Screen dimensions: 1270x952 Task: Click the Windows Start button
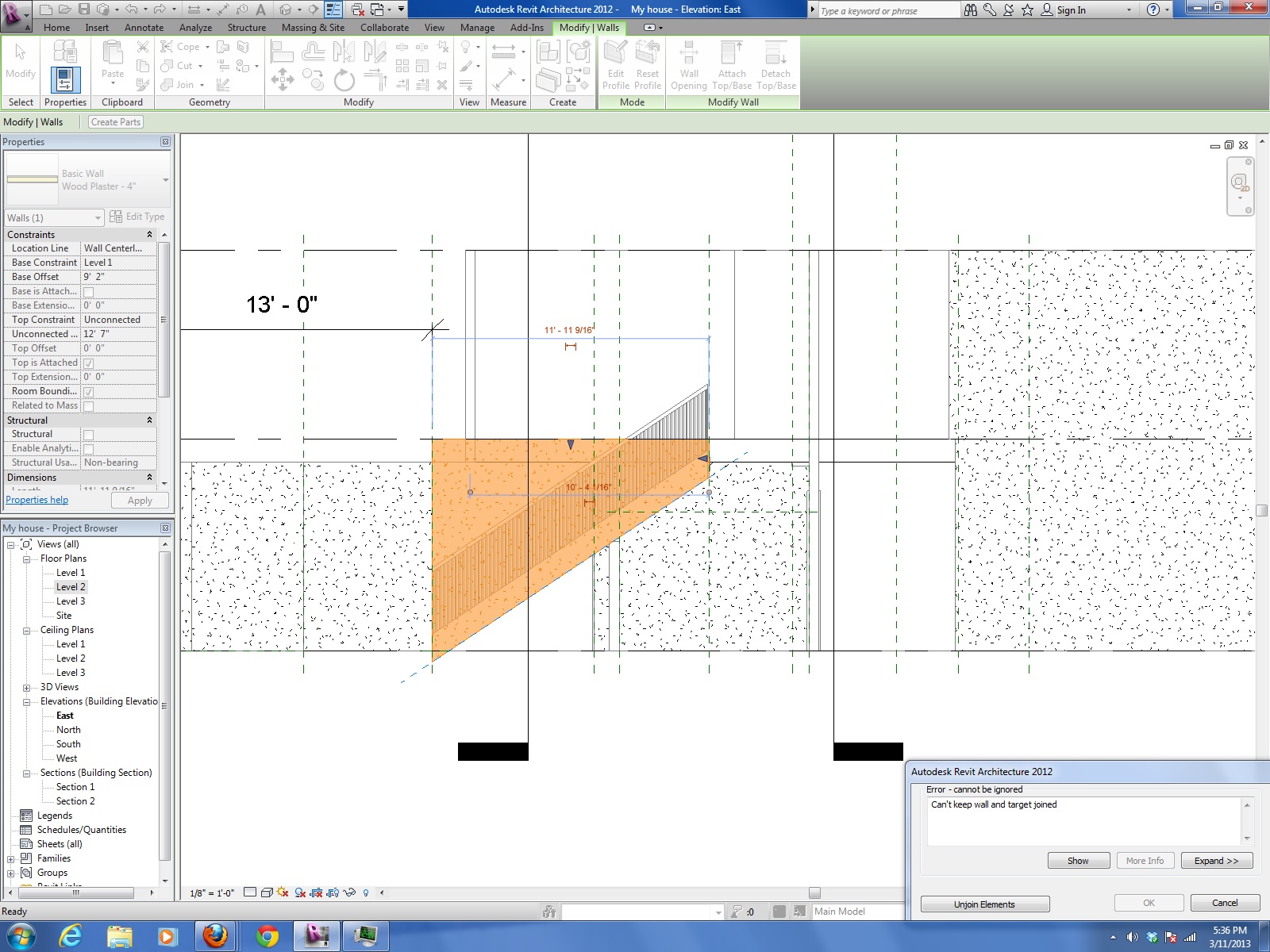click(x=21, y=936)
